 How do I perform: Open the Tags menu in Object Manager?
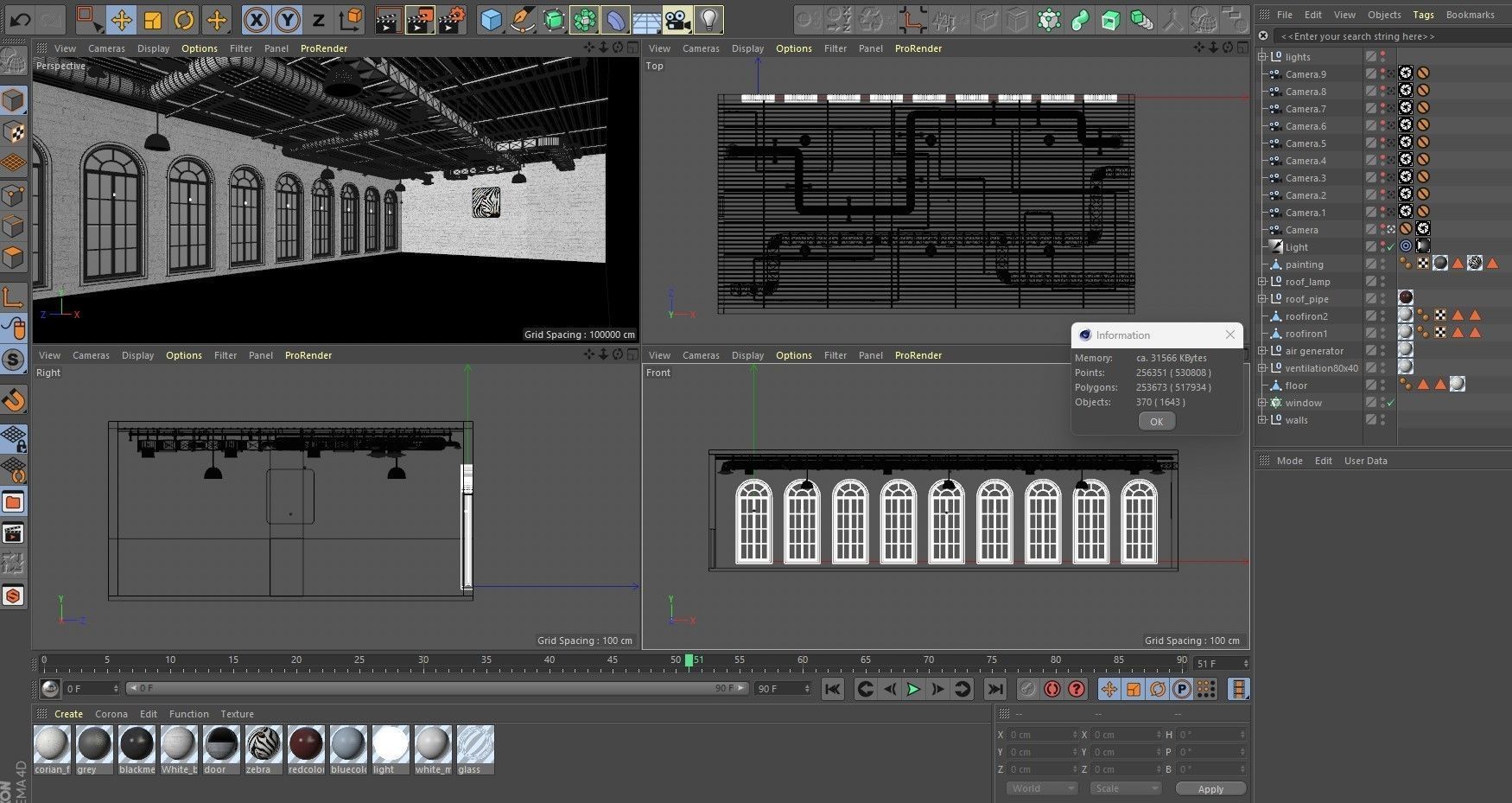[x=1423, y=15]
